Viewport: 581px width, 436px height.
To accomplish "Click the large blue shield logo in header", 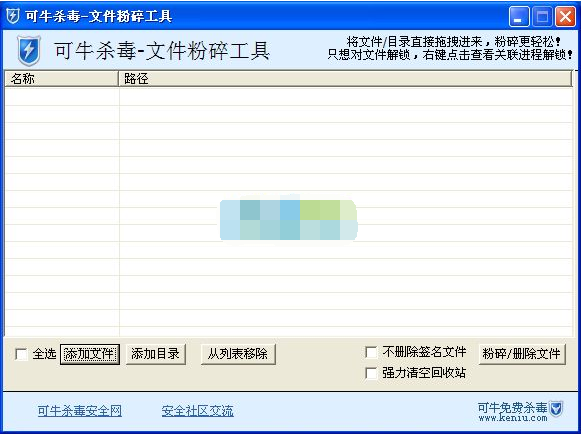I will [29, 51].
